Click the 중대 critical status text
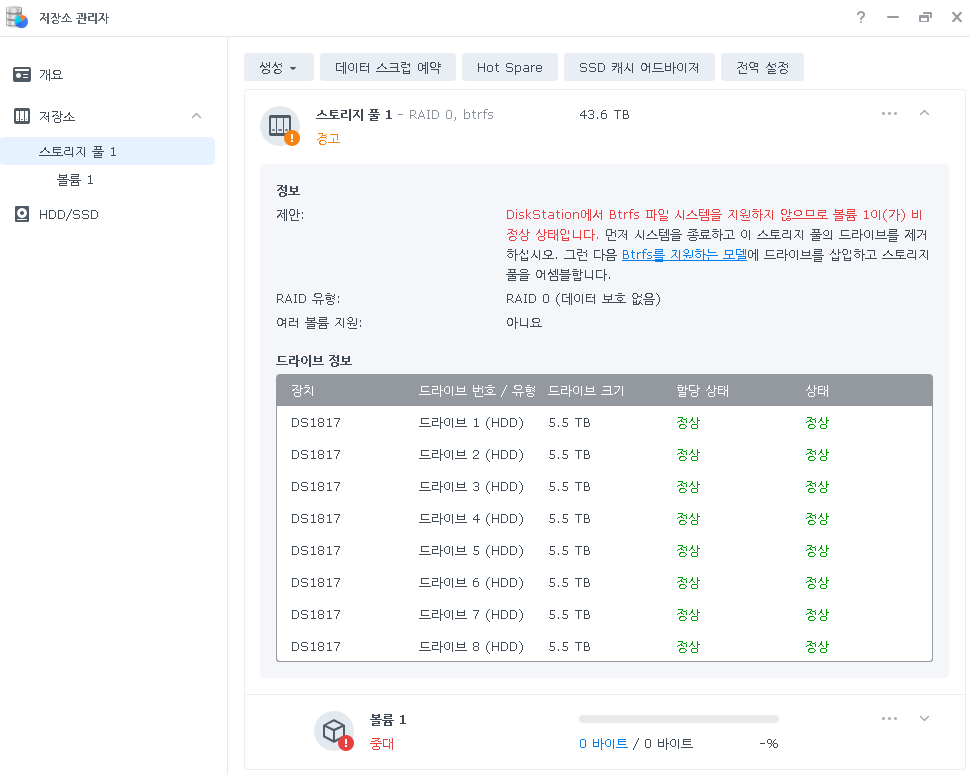The height and width of the screenshot is (774, 970). [382, 744]
